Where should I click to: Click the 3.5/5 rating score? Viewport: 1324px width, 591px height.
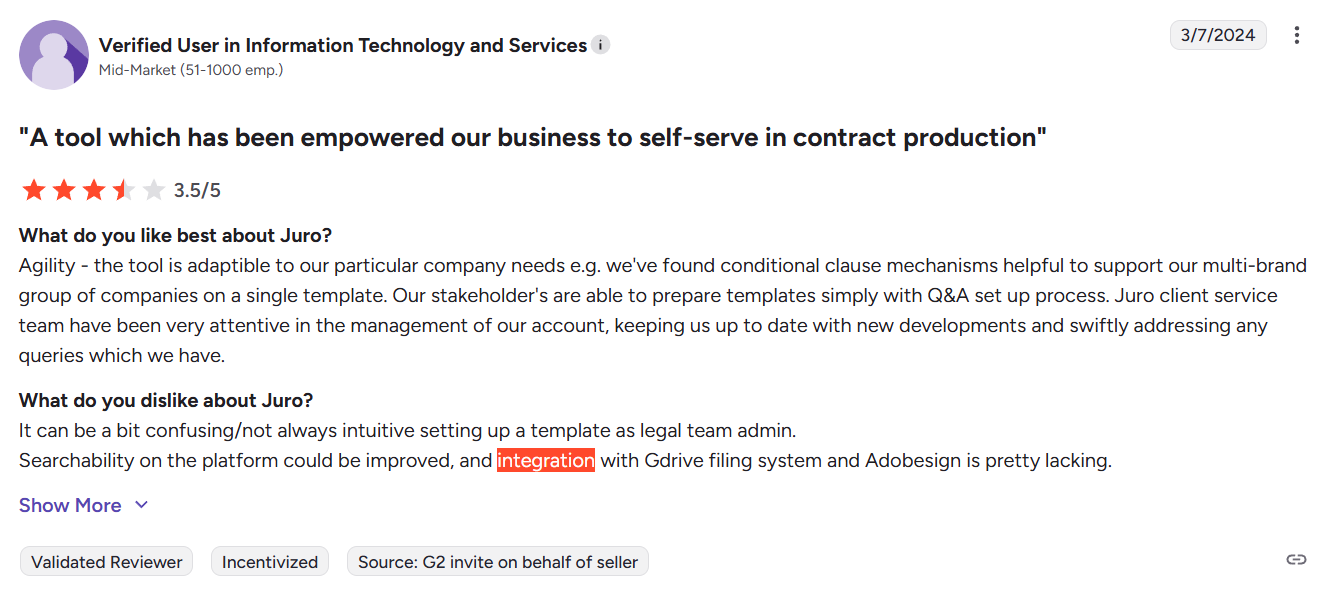point(196,189)
